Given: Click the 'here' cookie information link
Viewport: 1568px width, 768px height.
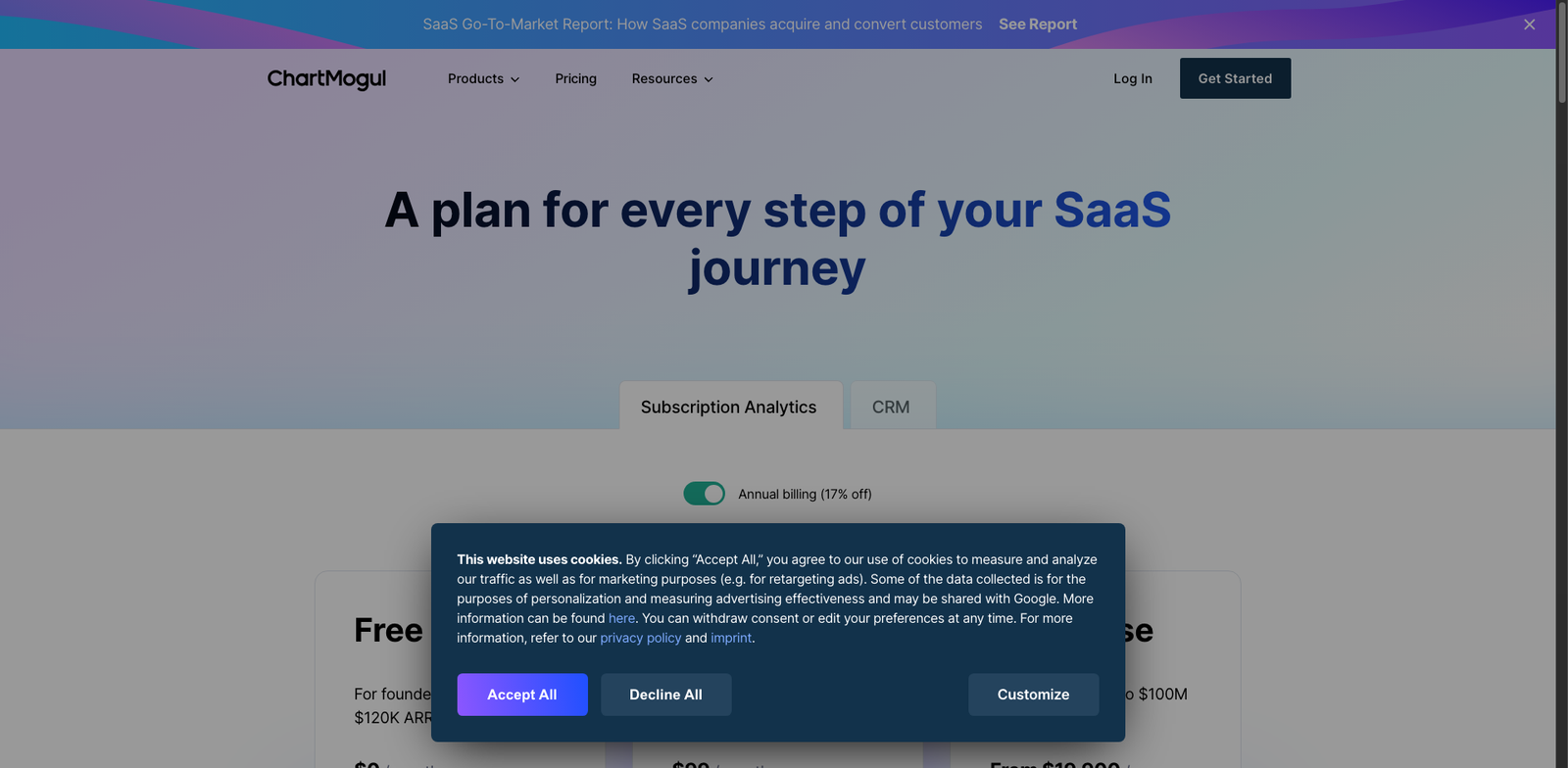Looking at the screenshot, I should [621, 618].
